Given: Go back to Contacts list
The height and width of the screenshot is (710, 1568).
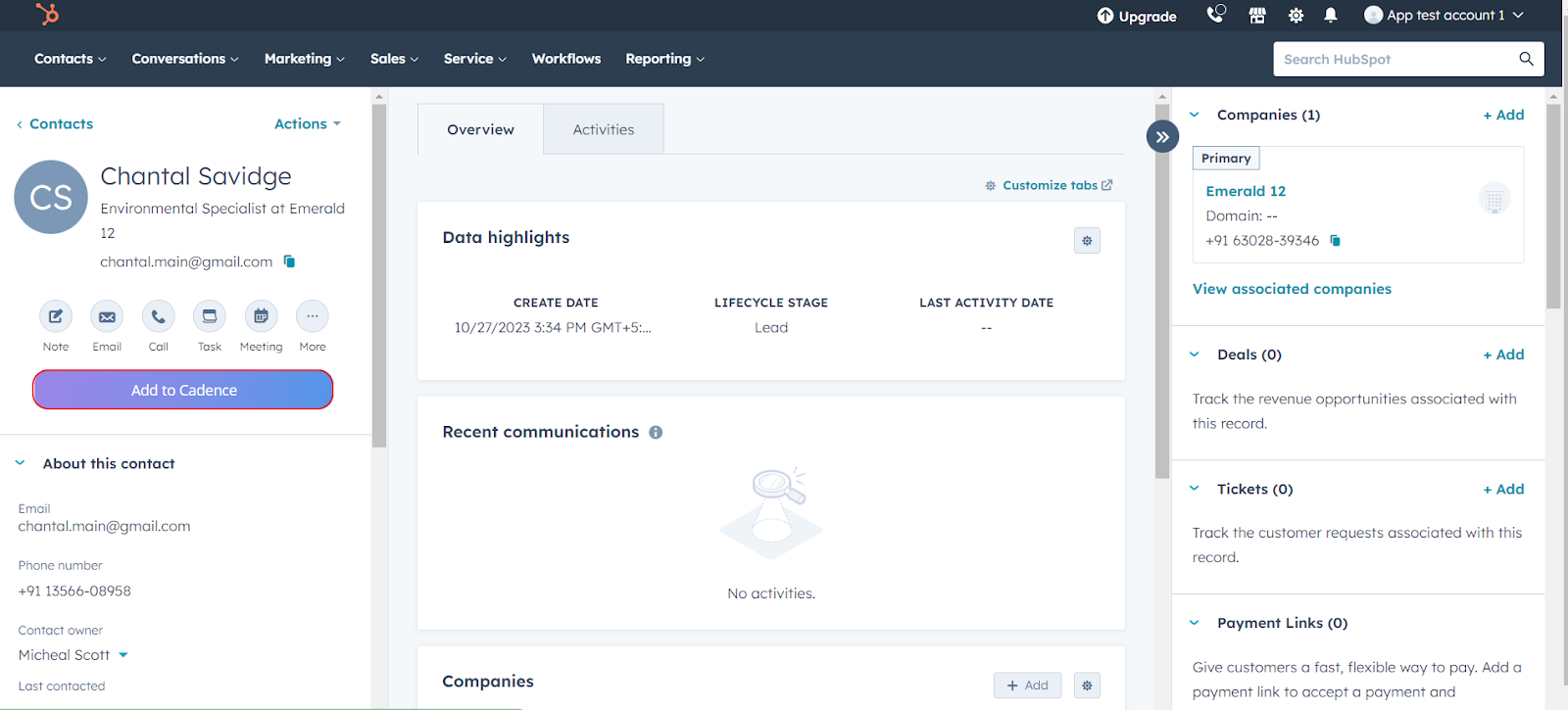Looking at the screenshot, I should pos(55,123).
